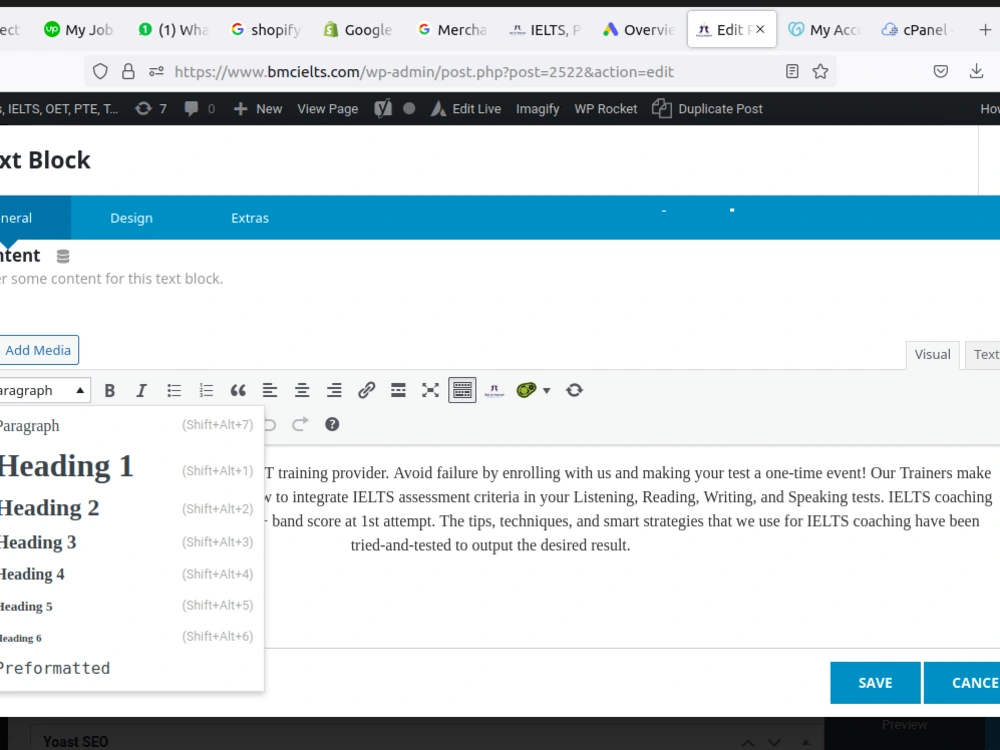The width and height of the screenshot is (1000, 750).
Task: Click the SAVE button
Action: (x=875, y=683)
